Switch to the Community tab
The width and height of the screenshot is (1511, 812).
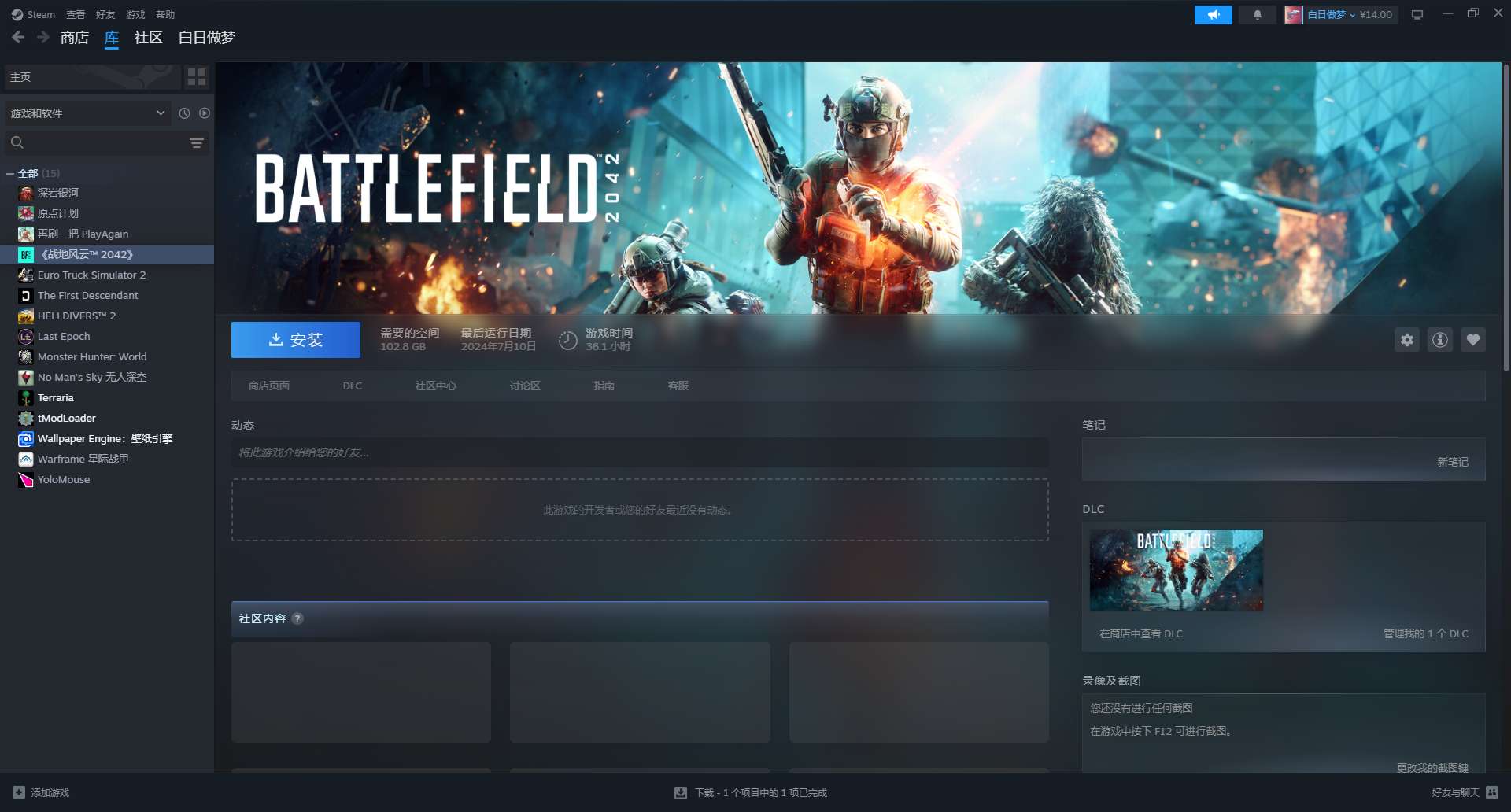pos(148,38)
